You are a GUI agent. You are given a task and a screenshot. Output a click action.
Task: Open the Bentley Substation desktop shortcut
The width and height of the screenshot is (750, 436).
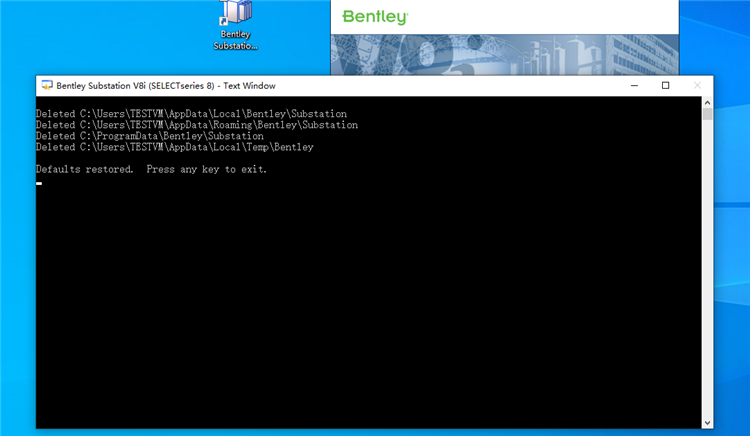[235, 25]
